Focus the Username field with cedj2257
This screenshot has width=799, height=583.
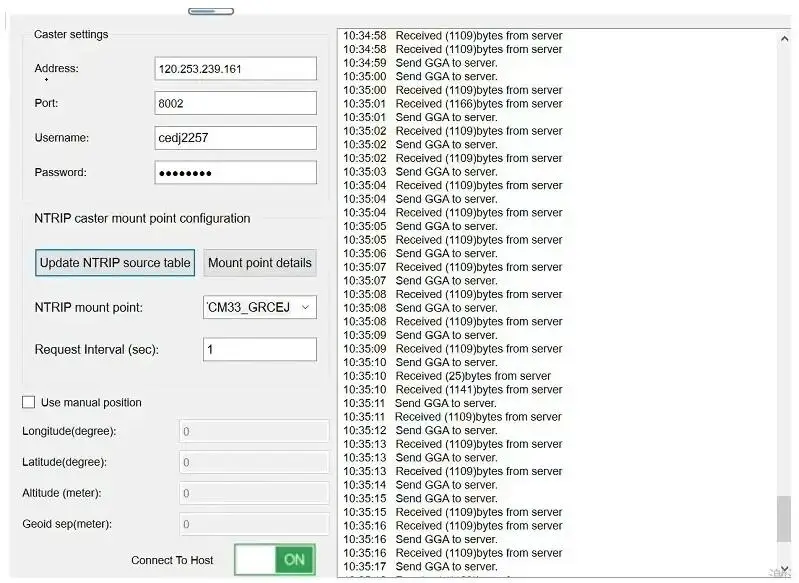pos(235,138)
